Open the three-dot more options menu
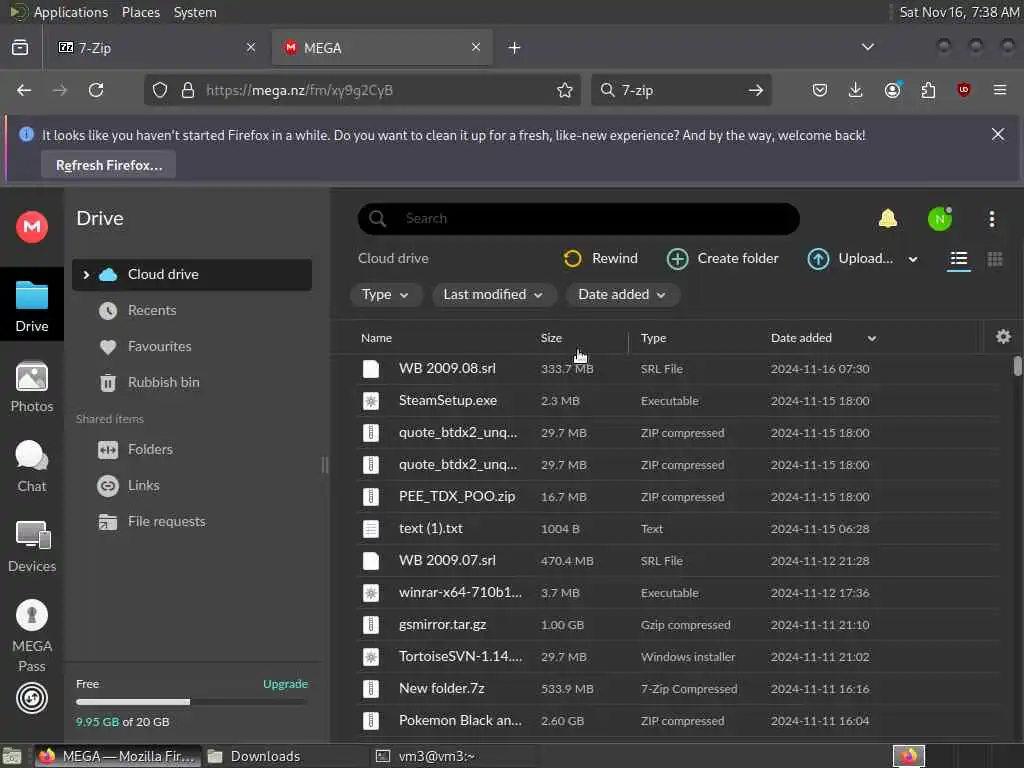The width and height of the screenshot is (1024, 768). [991, 219]
